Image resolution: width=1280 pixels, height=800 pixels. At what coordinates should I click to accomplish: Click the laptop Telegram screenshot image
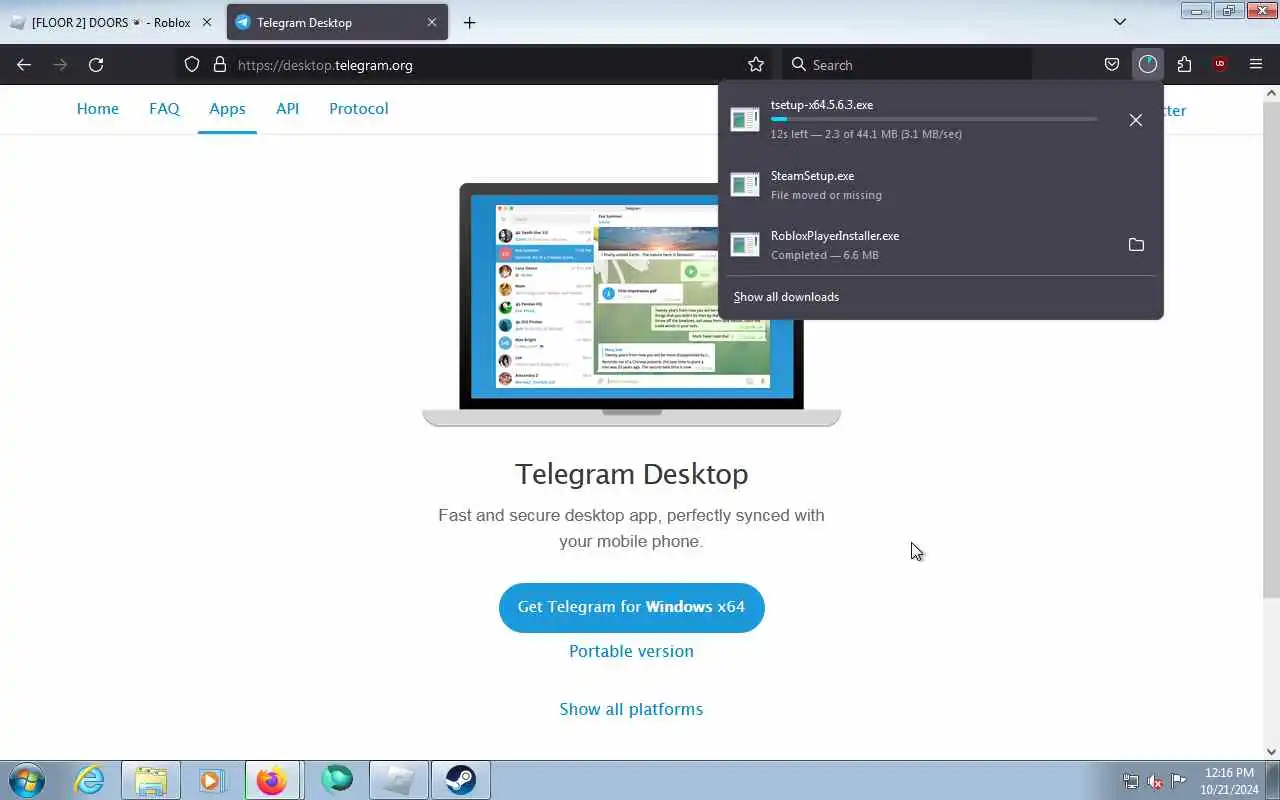[x=631, y=305]
